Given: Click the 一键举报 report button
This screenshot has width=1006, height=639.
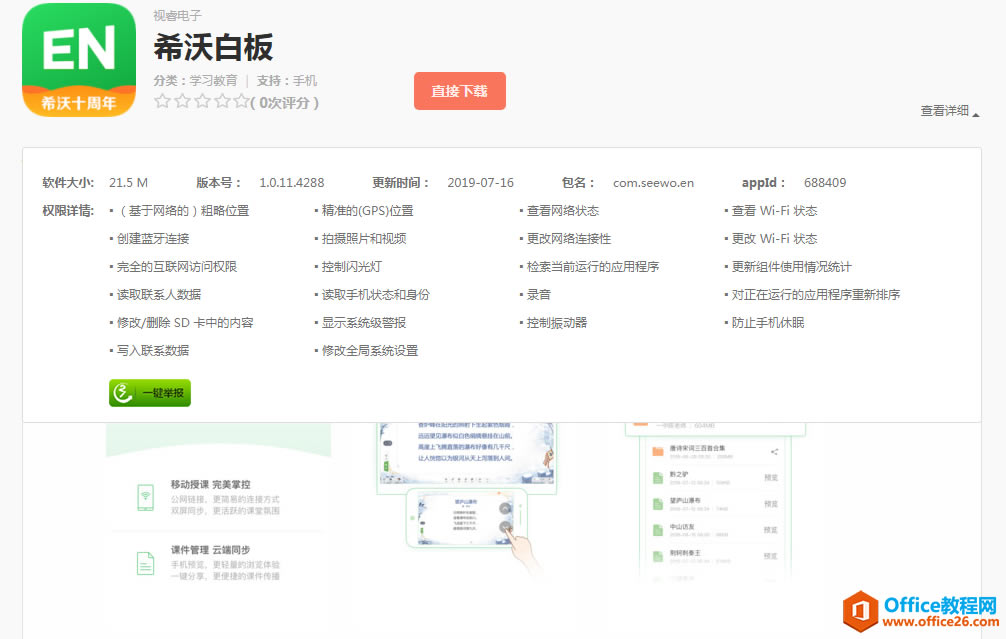Looking at the screenshot, I should click(149, 393).
